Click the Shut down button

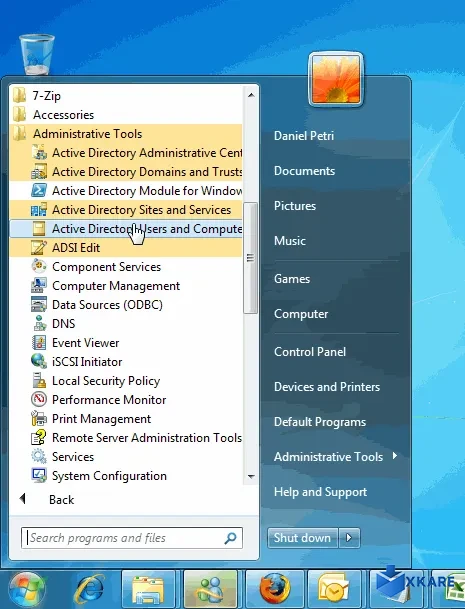pos(302,538)
